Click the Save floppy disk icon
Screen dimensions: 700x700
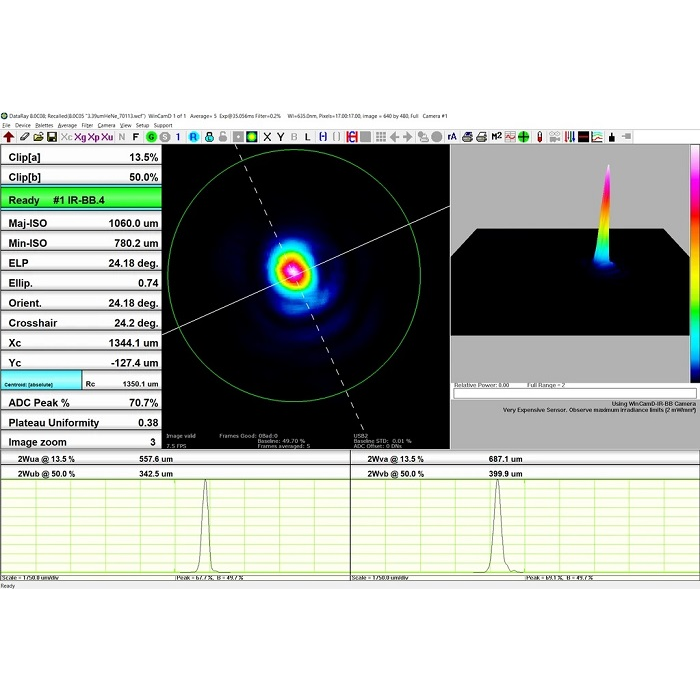(x=51, y=137)
